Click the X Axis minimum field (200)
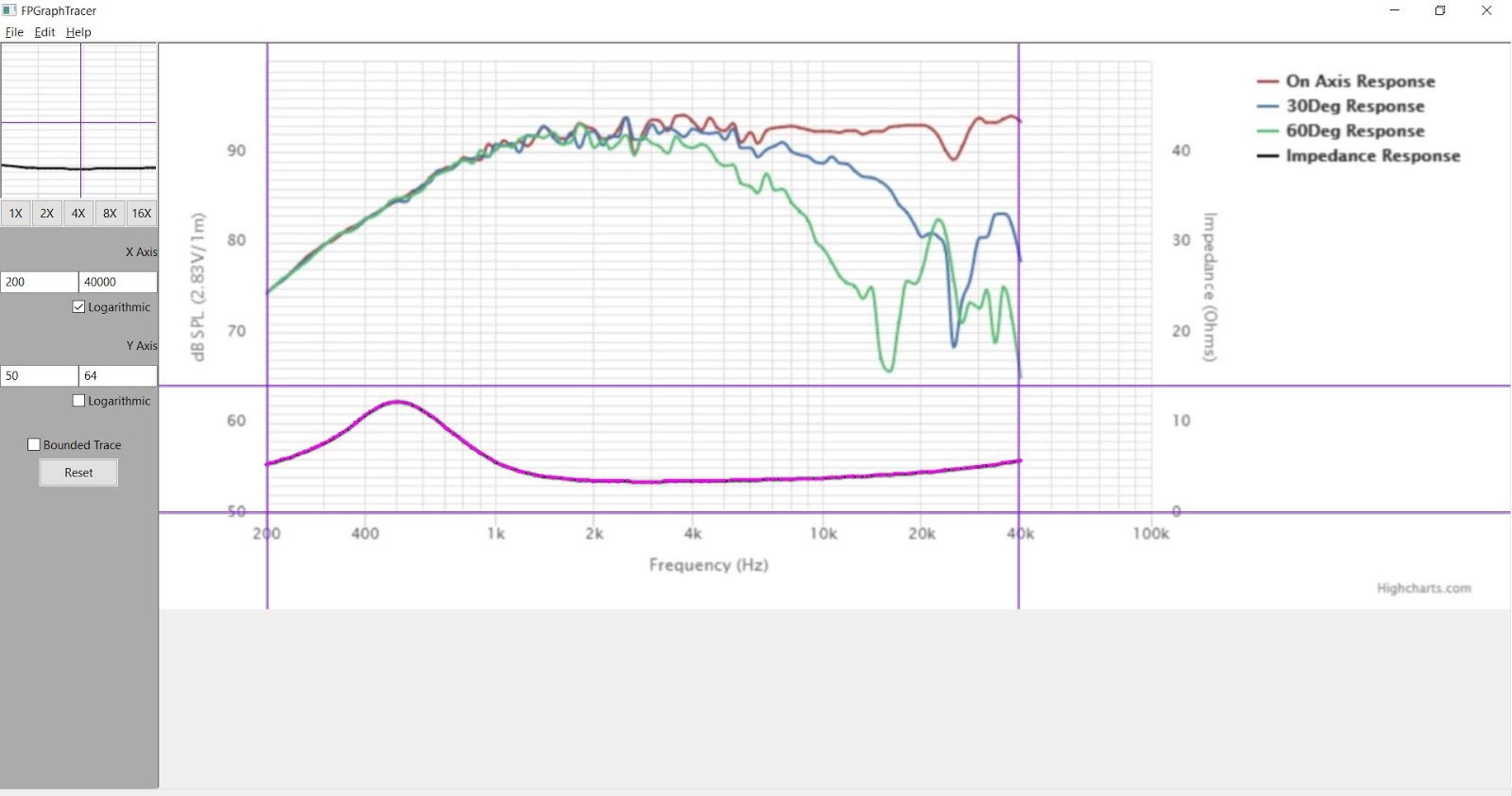Screen dimensions: 1512x796 39,282
